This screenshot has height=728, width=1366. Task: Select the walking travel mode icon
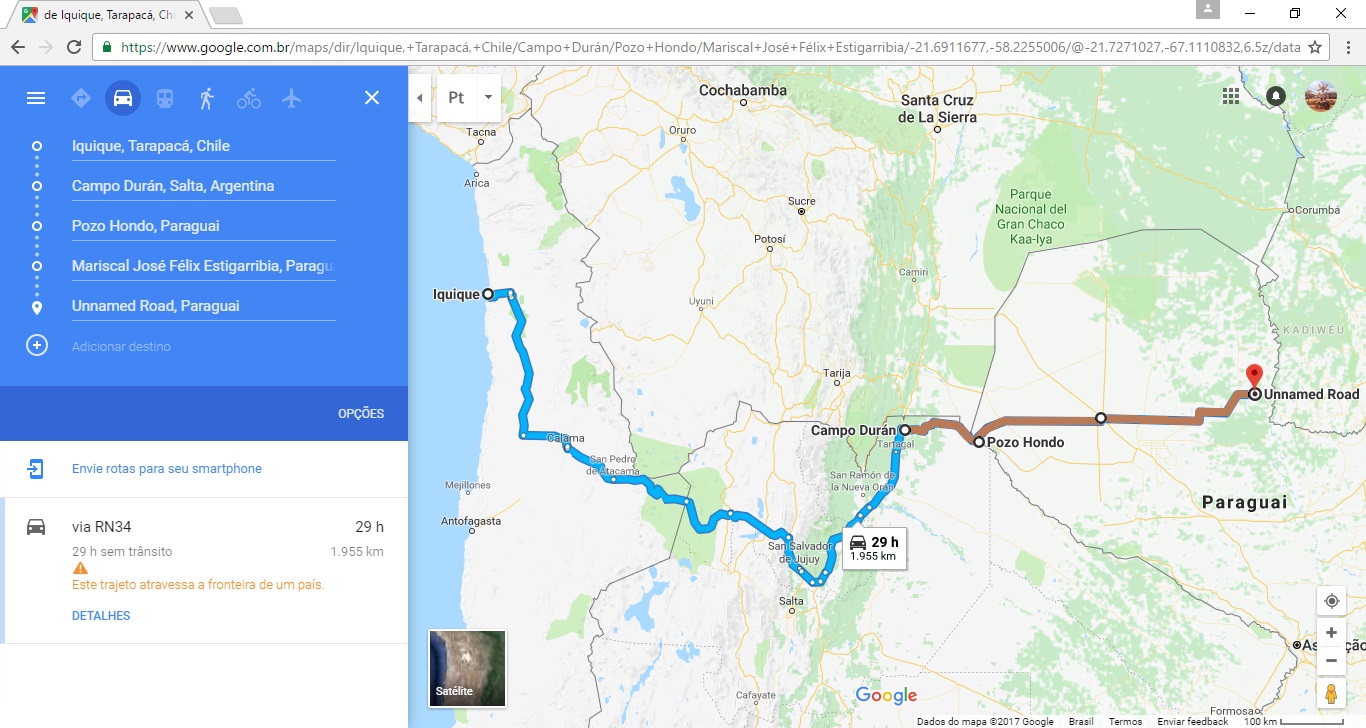coord(207,98)
